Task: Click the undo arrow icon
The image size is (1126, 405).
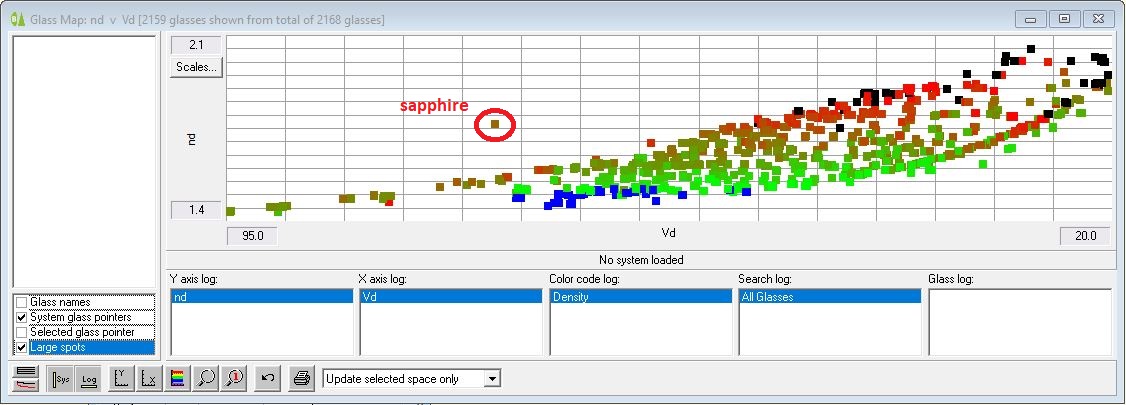Action: click(x=267, y=379)
